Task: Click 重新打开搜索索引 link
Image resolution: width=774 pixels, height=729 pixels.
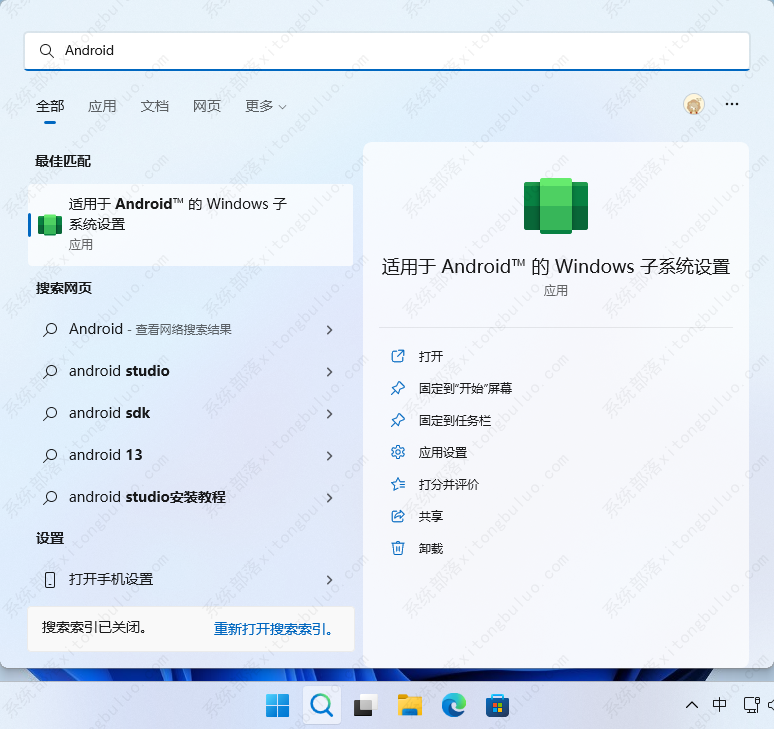Action: click(x=272, y=629)
